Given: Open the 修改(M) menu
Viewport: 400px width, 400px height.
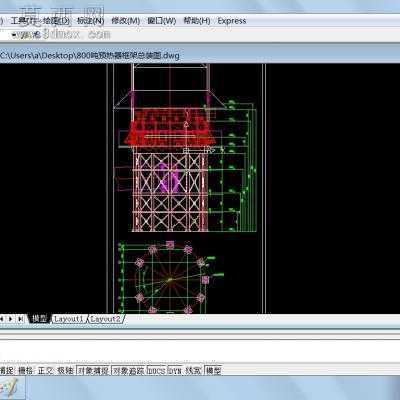Looking at the screenshot, I should [125, 21].
